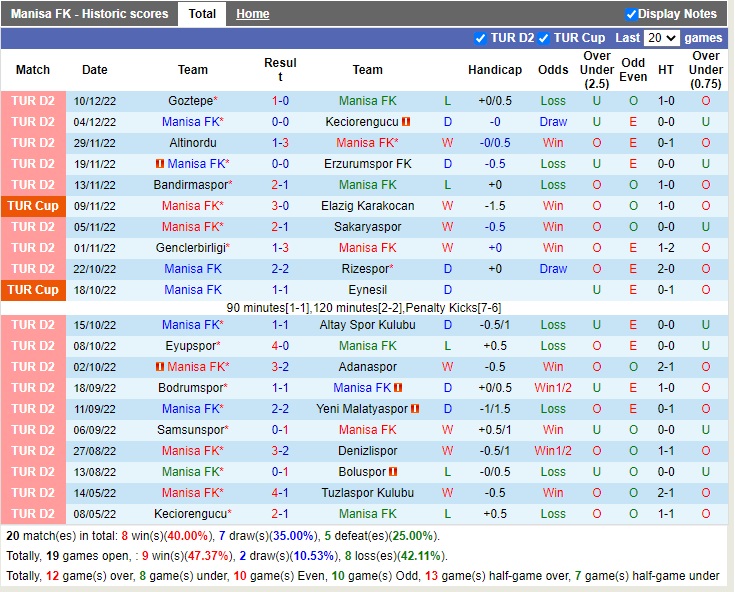This screenshot has height=592, width=735.
Task: Open the Denizlispor team link
Action: coord(367,451)
